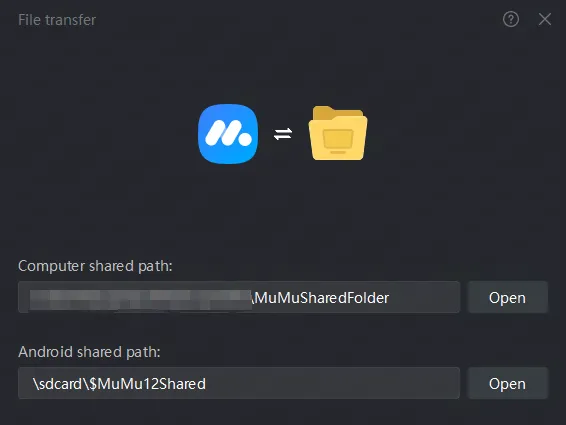Select the Android shared path field
Image resolution: width=566 pixels, height=425 pixels.
pyautogui.click(x=239, y=383)
